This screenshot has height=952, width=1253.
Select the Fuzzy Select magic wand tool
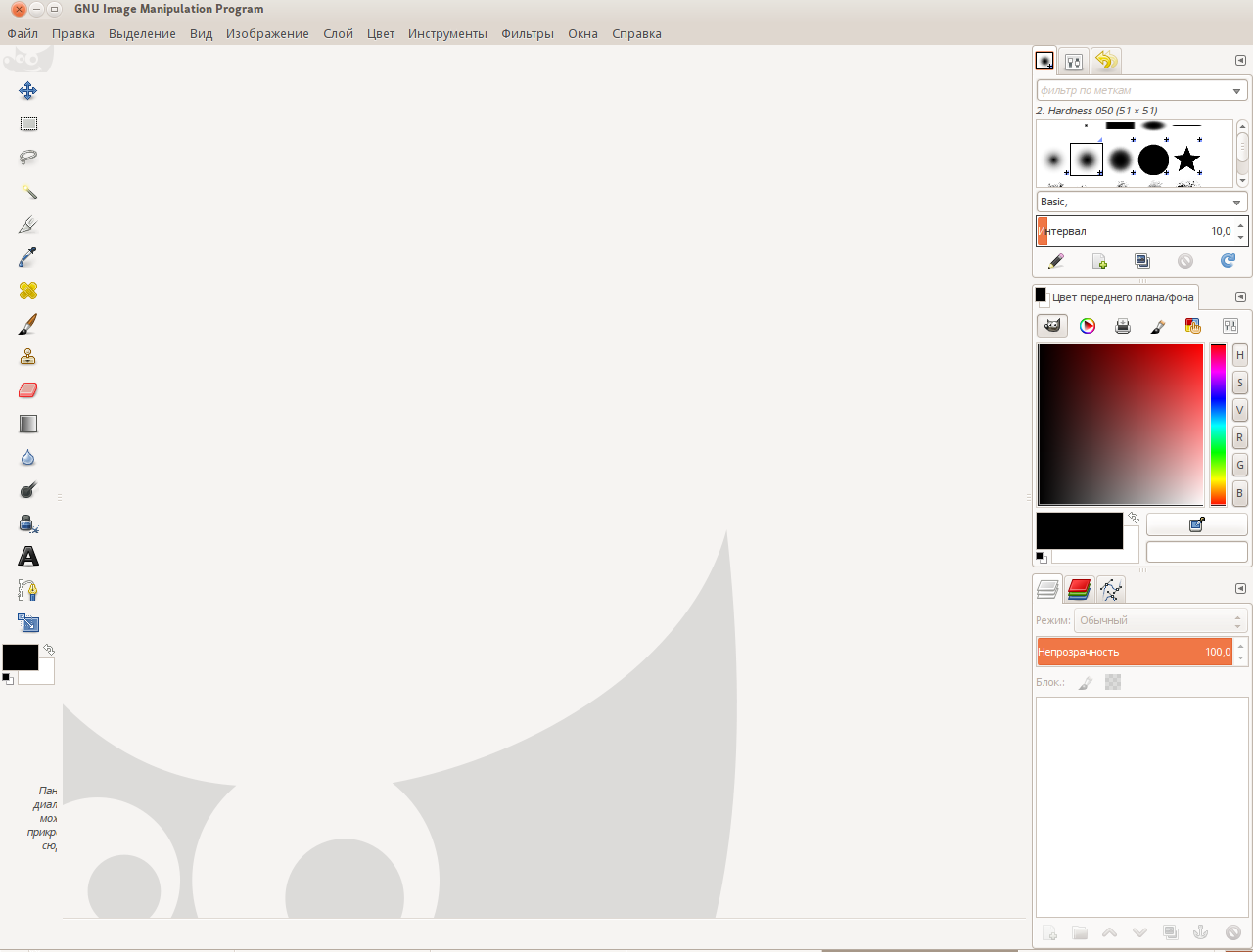[28, 191]
